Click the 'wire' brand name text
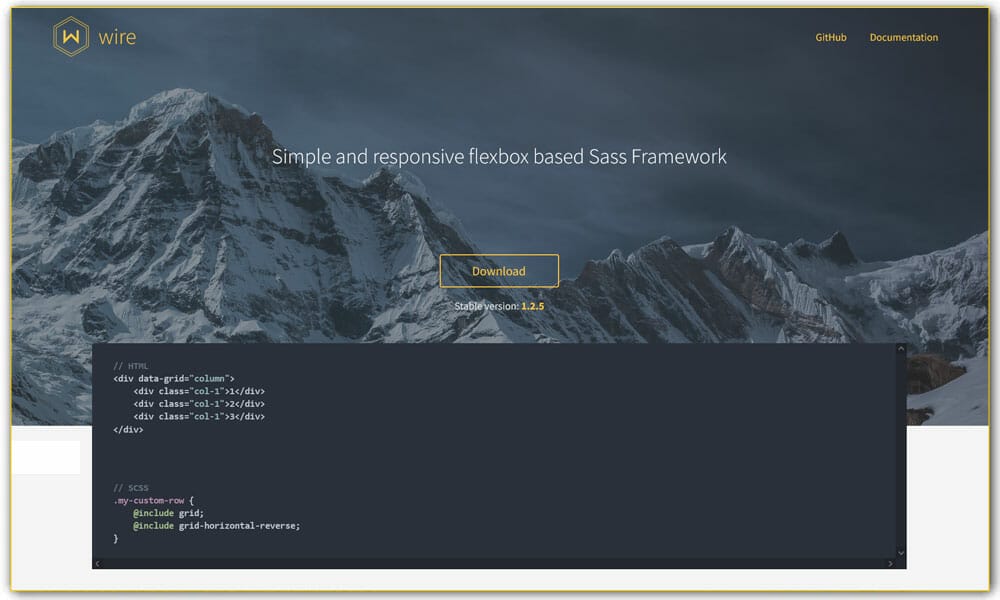Image resolution: width=1000 pixels, height=600 pixels. 117,38
